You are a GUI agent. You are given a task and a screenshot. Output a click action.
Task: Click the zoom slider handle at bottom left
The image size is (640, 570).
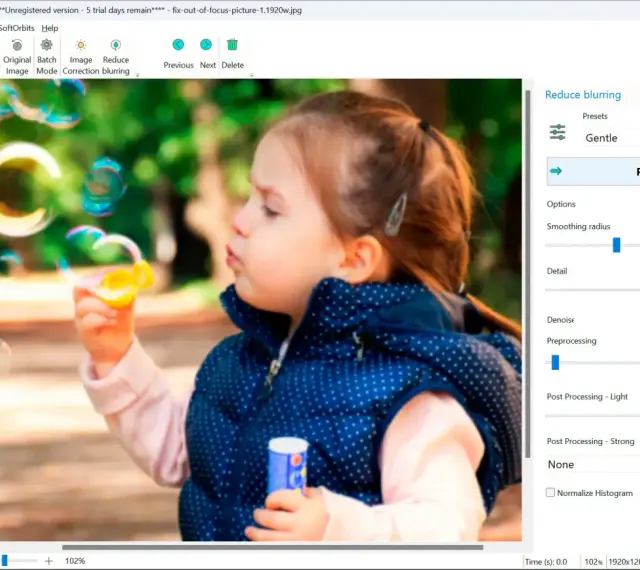pyautogui.click(x=4, y=561)
